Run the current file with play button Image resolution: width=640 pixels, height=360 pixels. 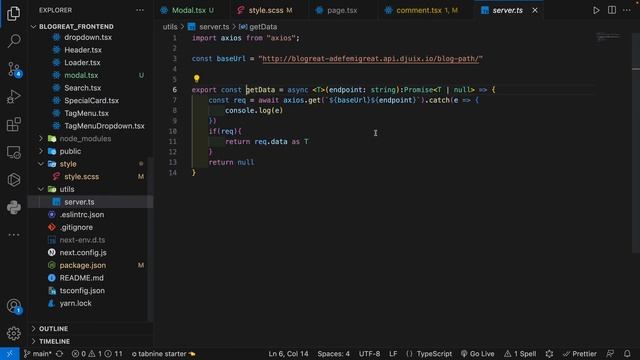click(596, 10)
